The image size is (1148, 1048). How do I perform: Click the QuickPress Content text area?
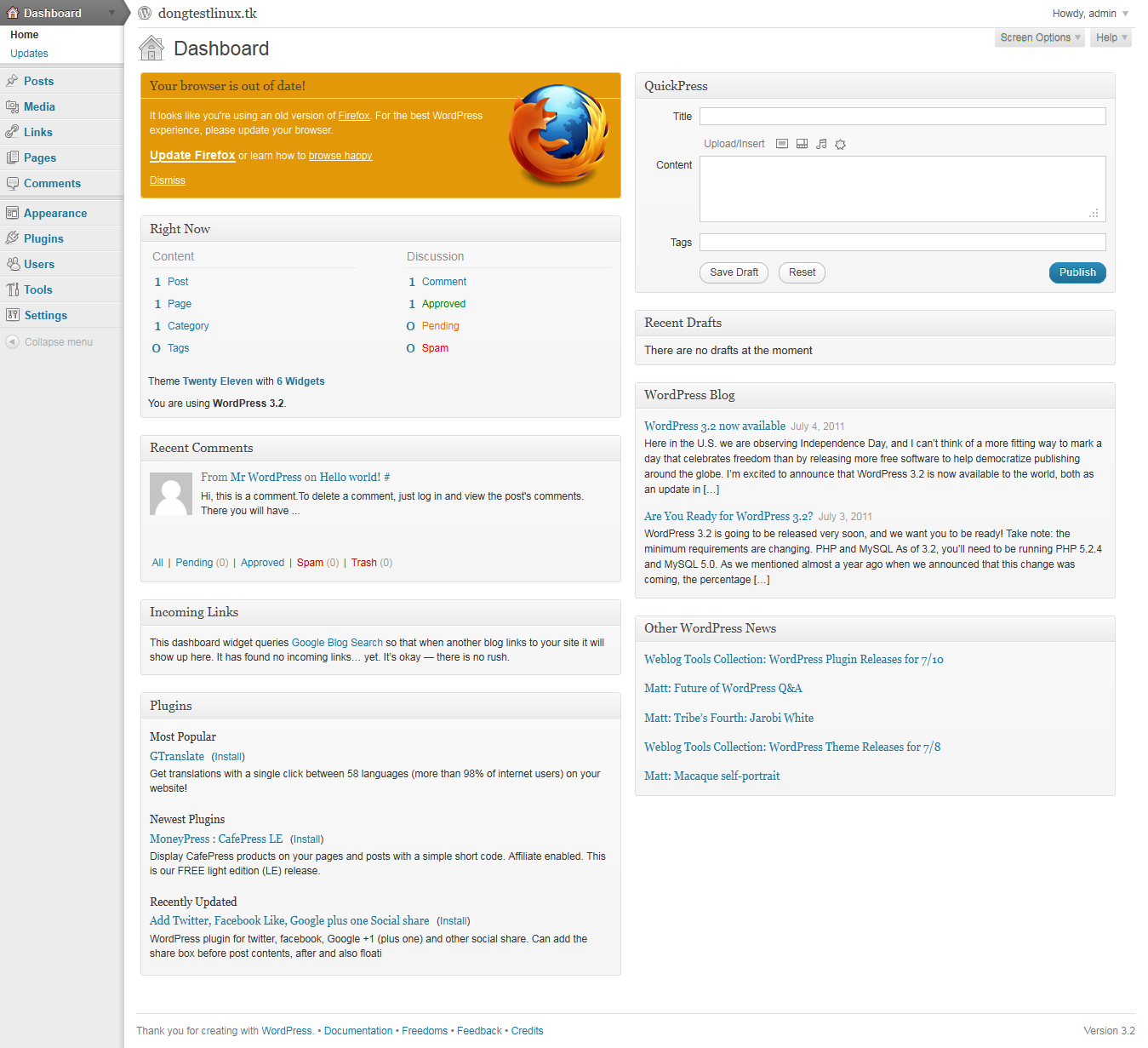pos(903,189)
